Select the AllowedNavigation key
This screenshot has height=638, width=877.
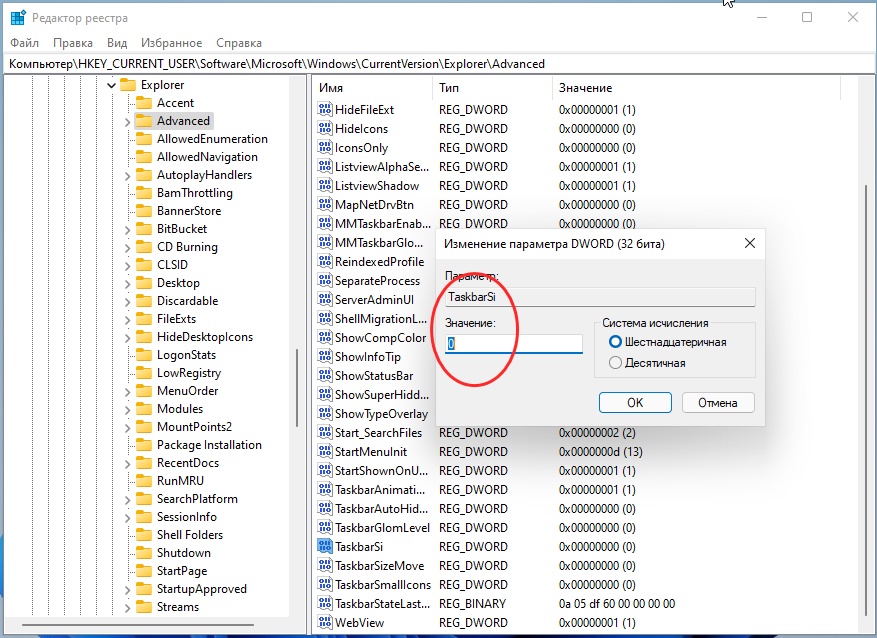point(207,157)
